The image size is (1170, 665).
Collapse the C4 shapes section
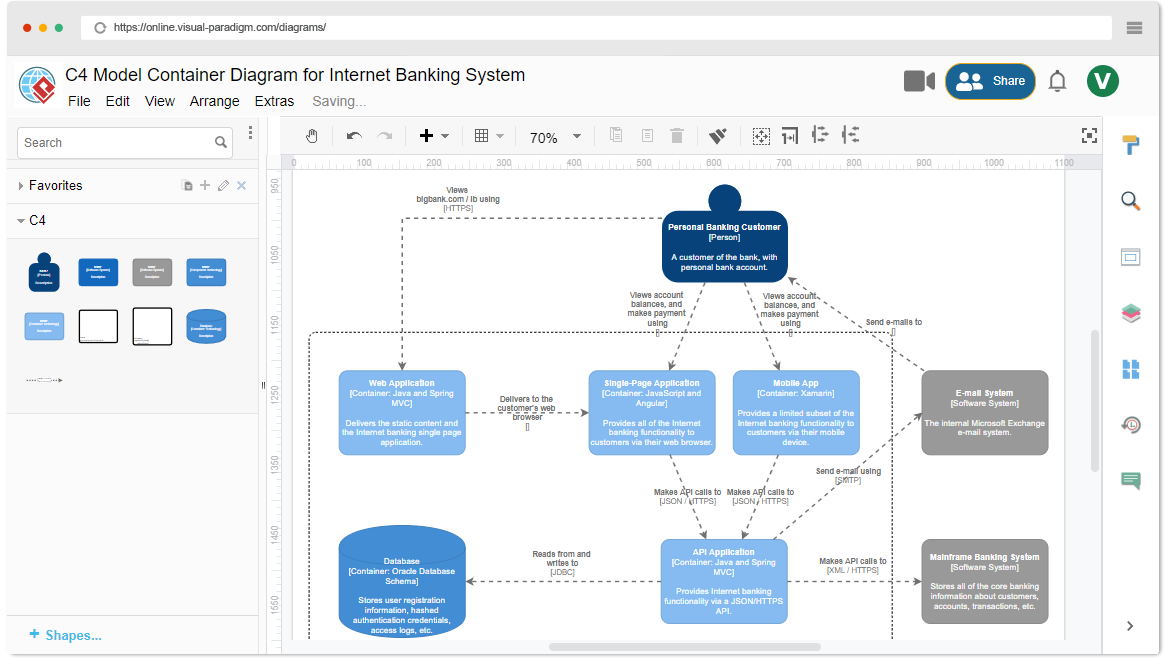tap(35, 220)
